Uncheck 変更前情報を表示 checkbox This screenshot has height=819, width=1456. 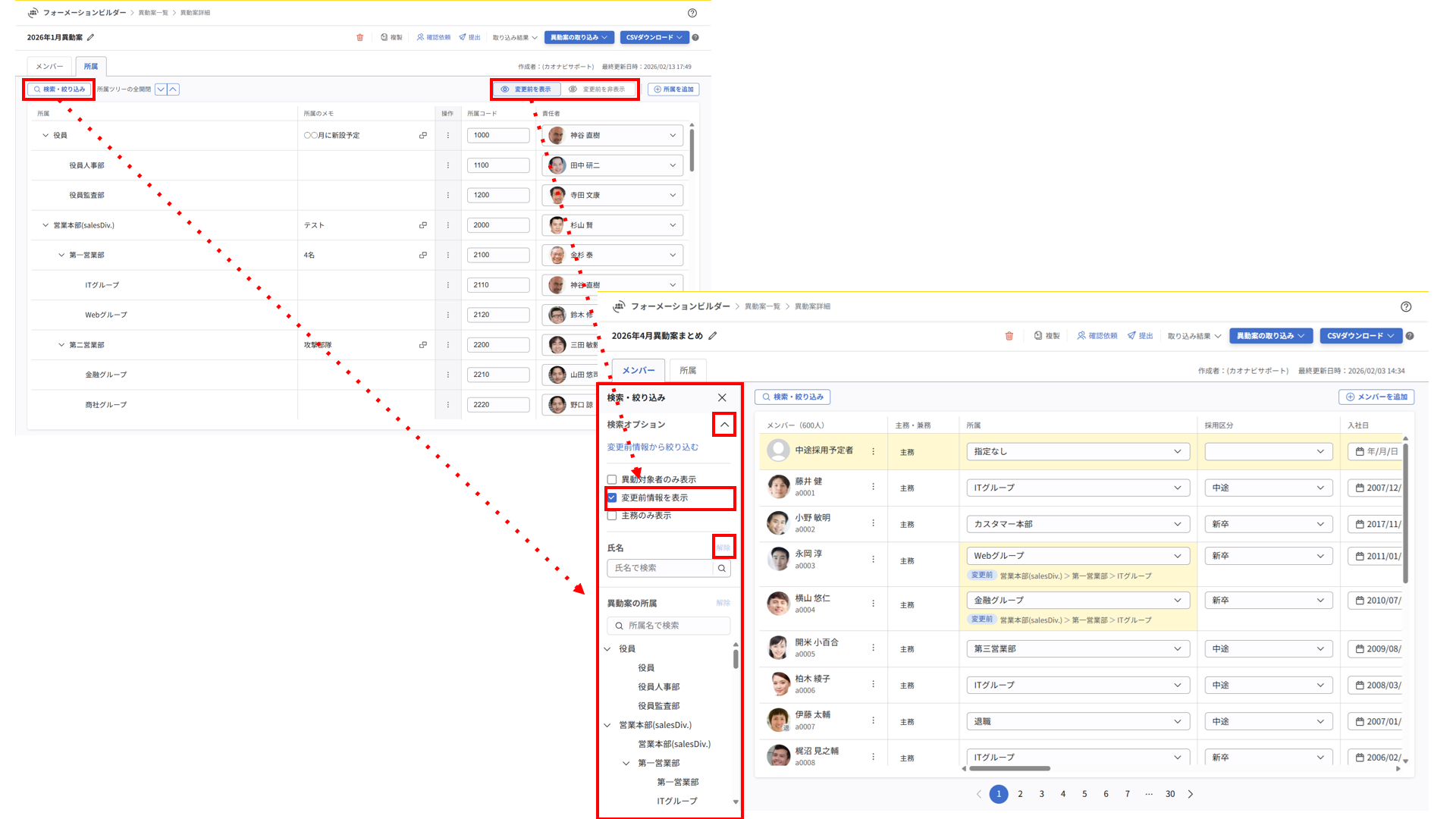pyautogui.click(x=612, y=498)
